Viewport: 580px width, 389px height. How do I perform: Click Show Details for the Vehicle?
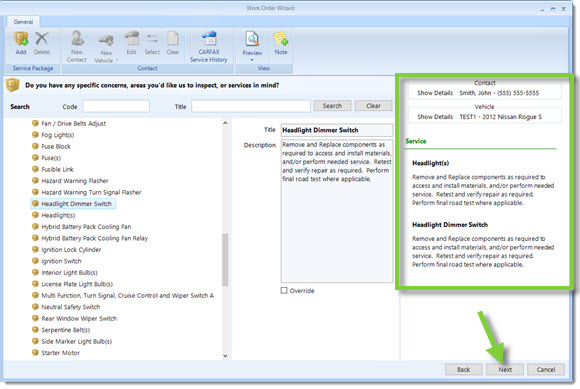435,117
